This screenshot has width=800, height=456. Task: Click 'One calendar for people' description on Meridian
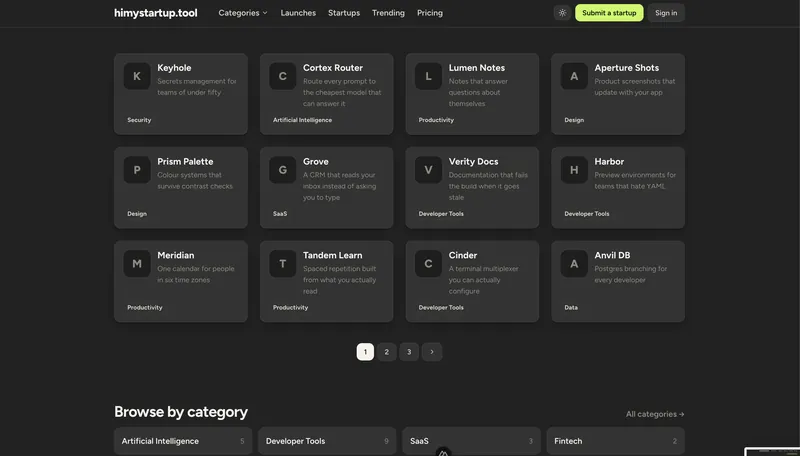pyautogui.click(x=196, y=274)
